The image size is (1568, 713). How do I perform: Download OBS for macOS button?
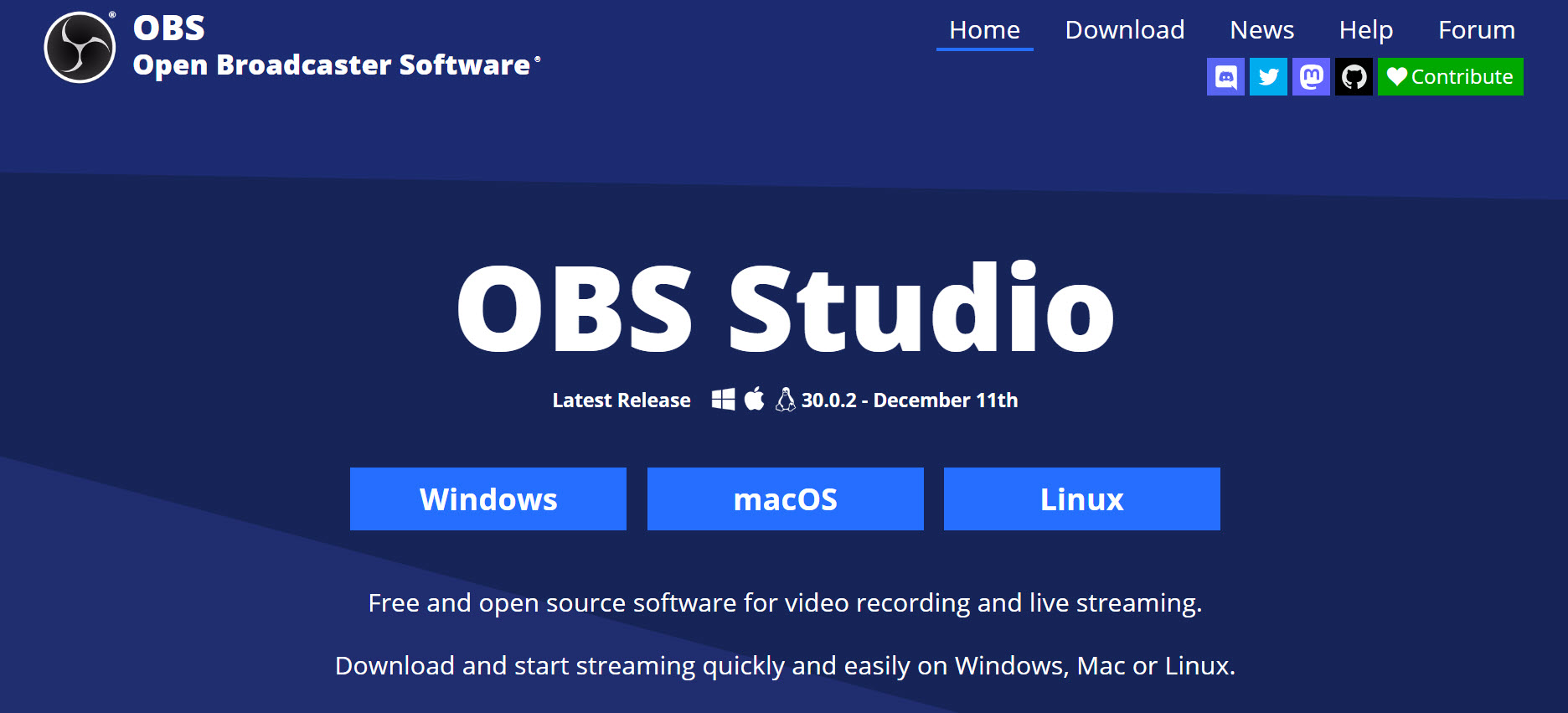coord(786,499)
